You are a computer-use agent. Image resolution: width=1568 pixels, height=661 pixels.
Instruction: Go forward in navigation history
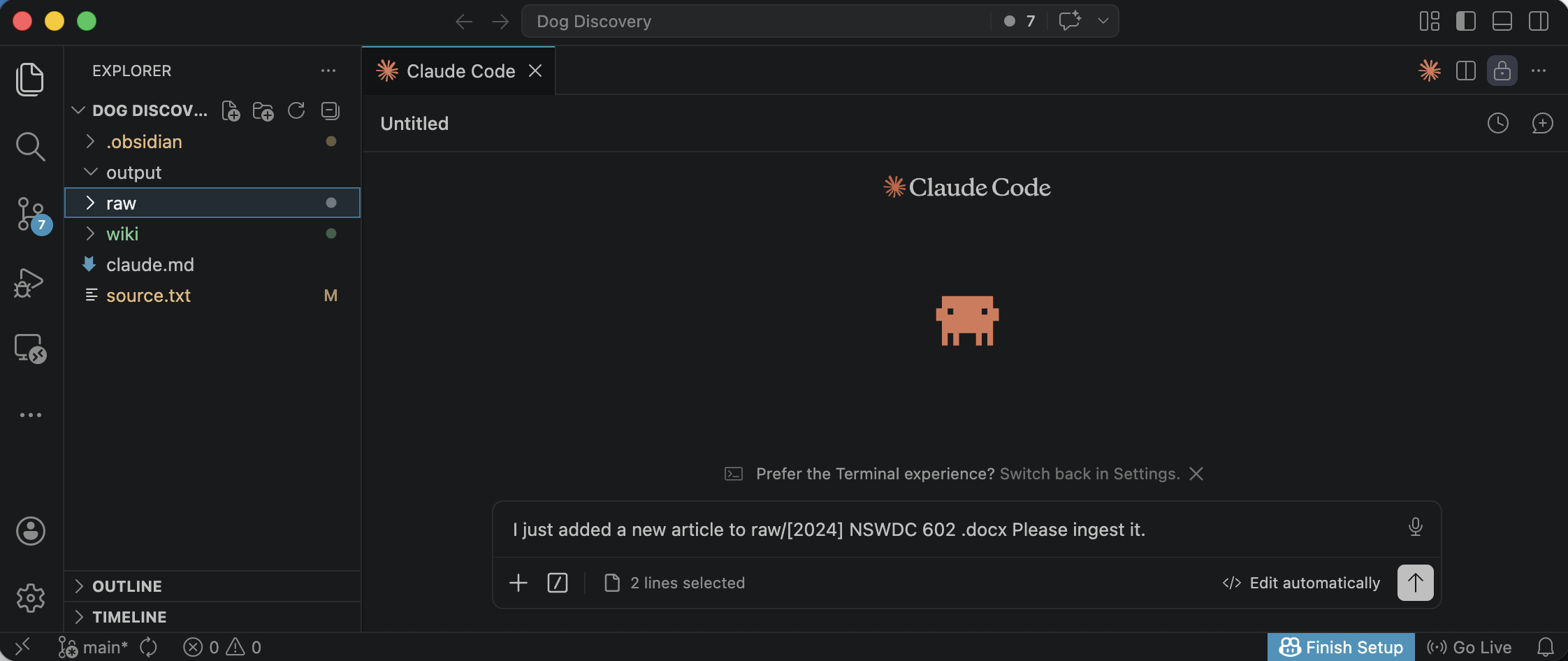pyautogui.click(x=500, y=22)
